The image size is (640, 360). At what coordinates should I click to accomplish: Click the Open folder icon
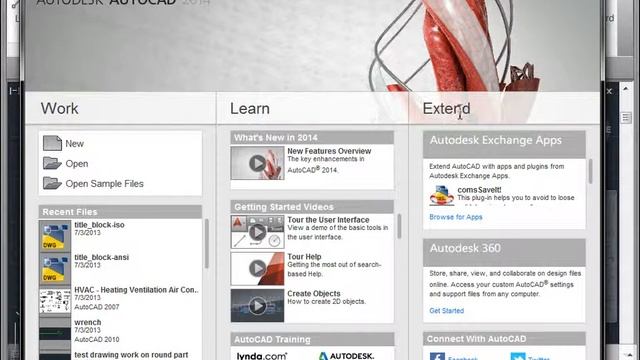52,163
